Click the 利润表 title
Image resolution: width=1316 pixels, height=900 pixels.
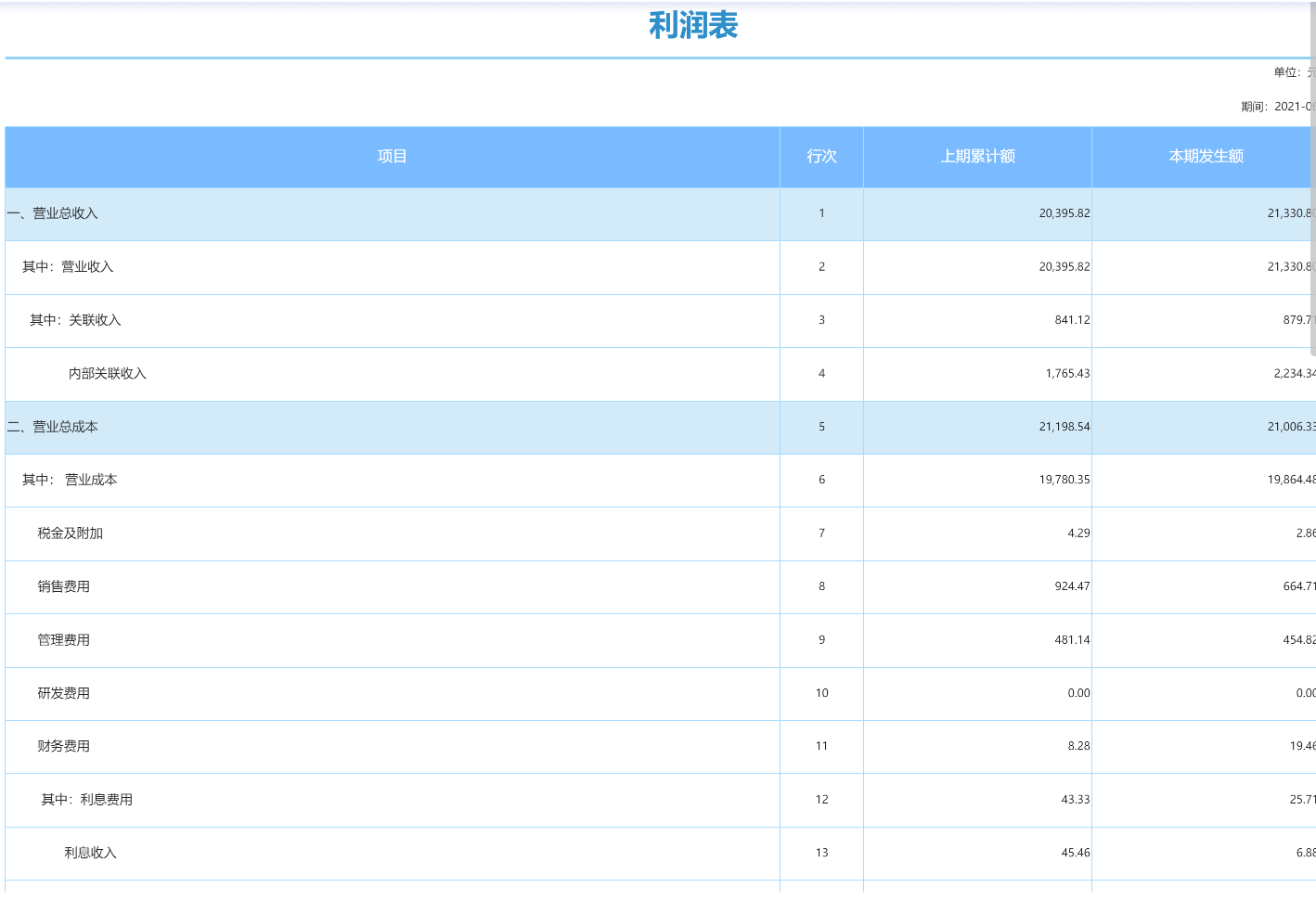(693, 26)
